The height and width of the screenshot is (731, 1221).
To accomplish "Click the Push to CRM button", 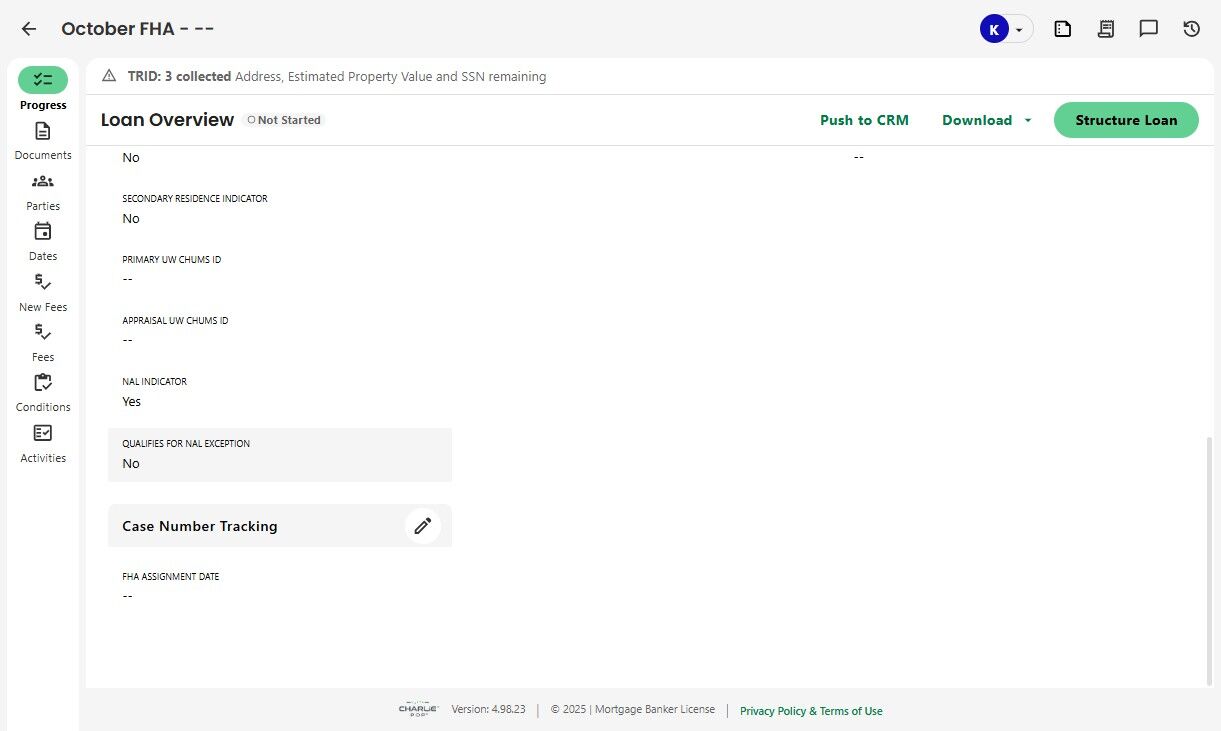I will pos(864,120).
